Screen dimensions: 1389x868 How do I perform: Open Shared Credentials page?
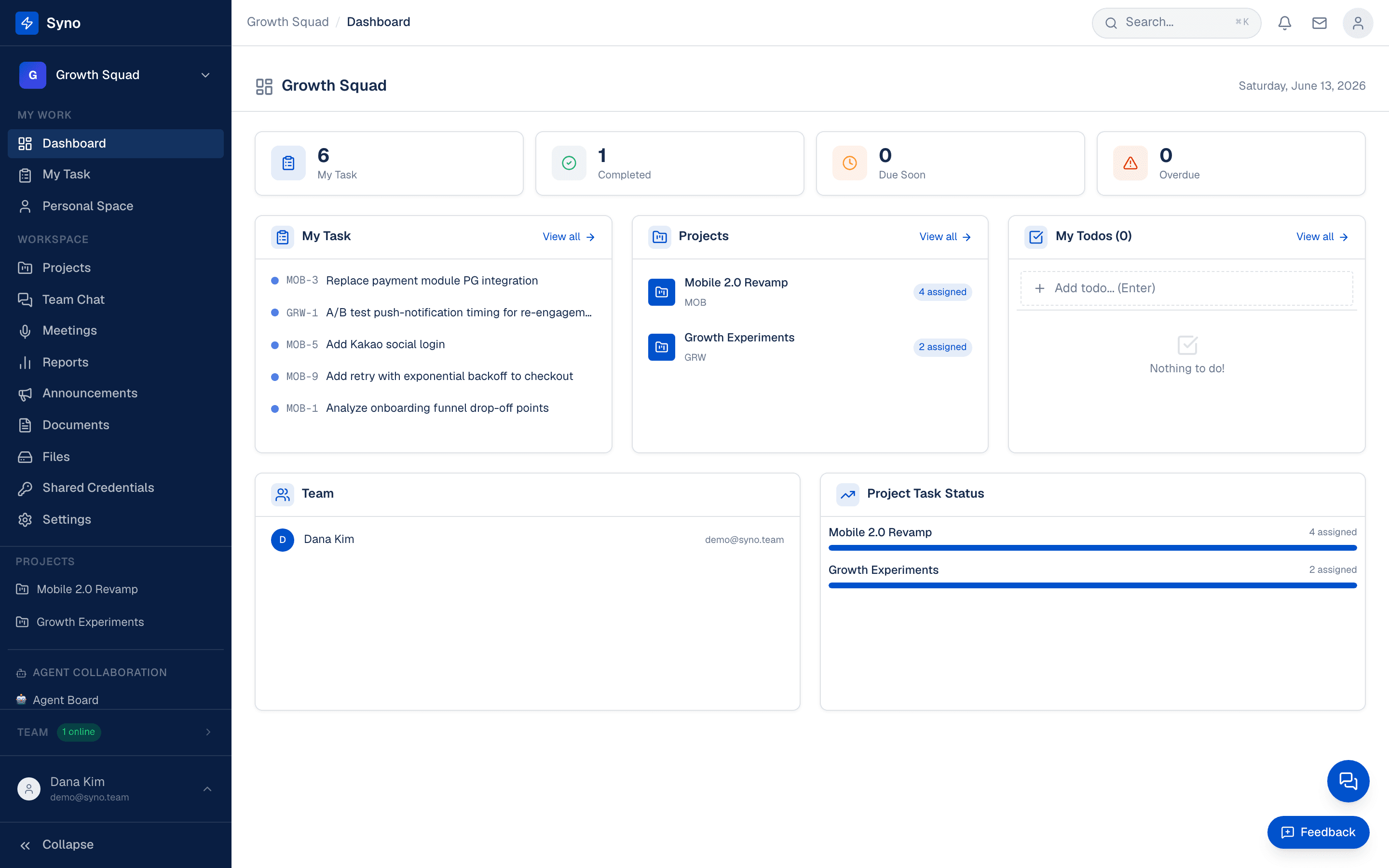(116, 488)
